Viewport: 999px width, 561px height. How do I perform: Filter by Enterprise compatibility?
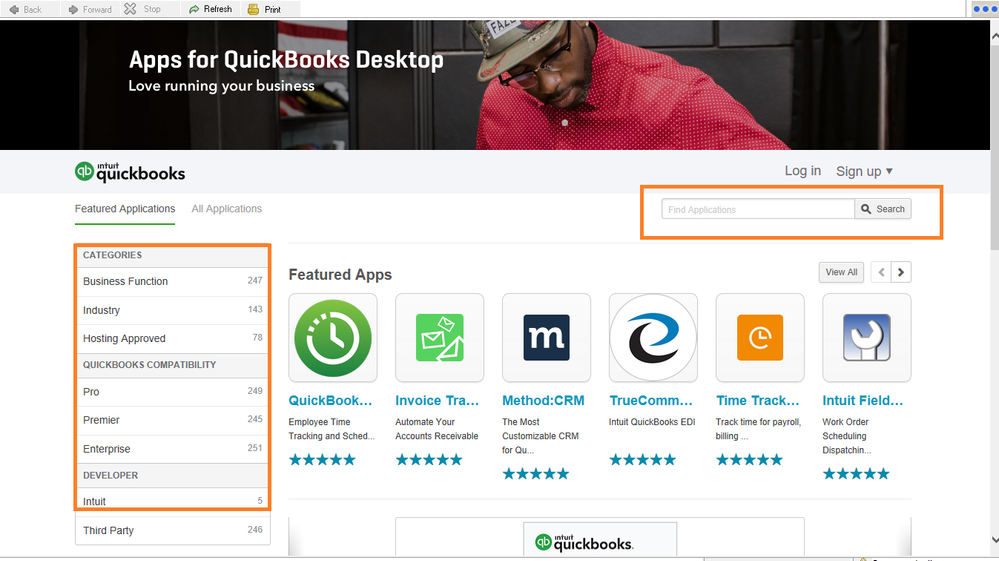point(173,449)
